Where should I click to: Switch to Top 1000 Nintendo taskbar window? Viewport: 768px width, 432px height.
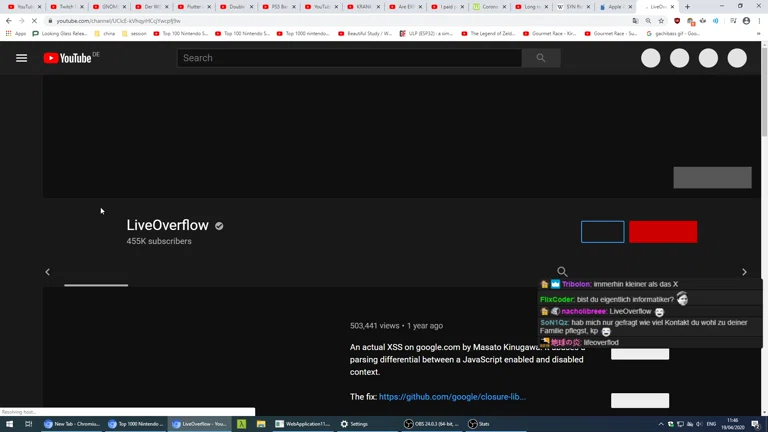tap(135, 424)
